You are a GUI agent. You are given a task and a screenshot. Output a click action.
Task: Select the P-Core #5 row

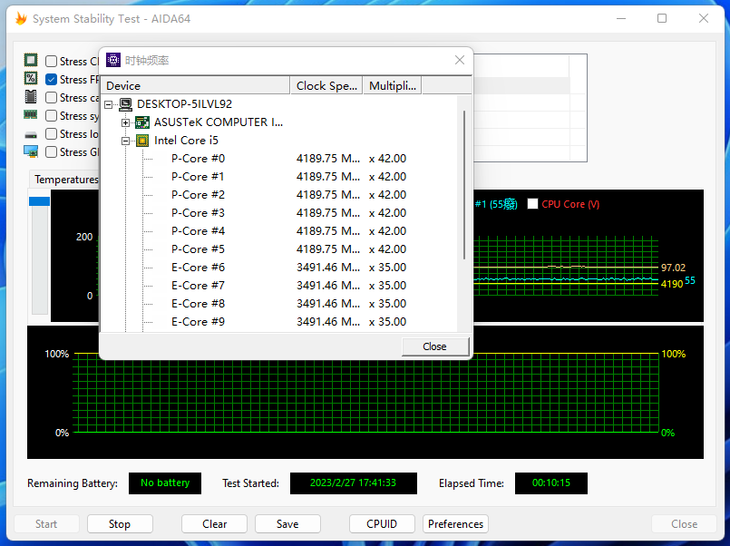pyautogui.click(x=278, y=249)
